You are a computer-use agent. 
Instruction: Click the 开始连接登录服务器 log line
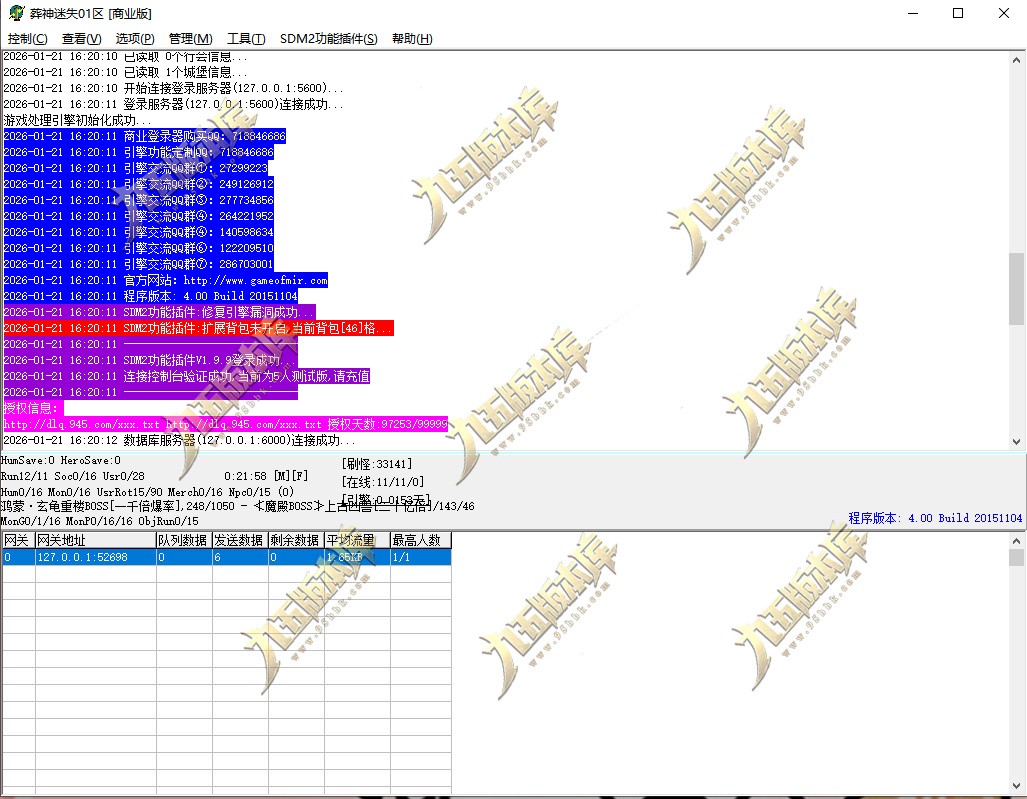(x=174, y=88)
